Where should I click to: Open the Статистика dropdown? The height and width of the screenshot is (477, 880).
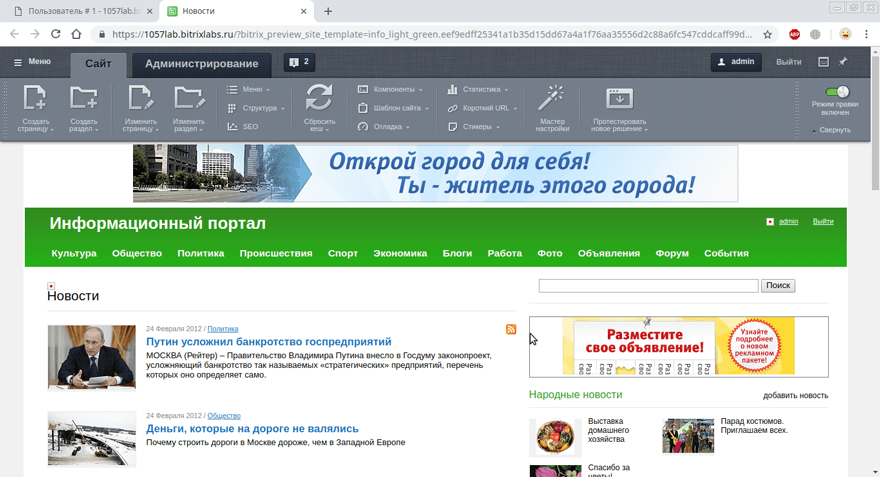(480, 89)
